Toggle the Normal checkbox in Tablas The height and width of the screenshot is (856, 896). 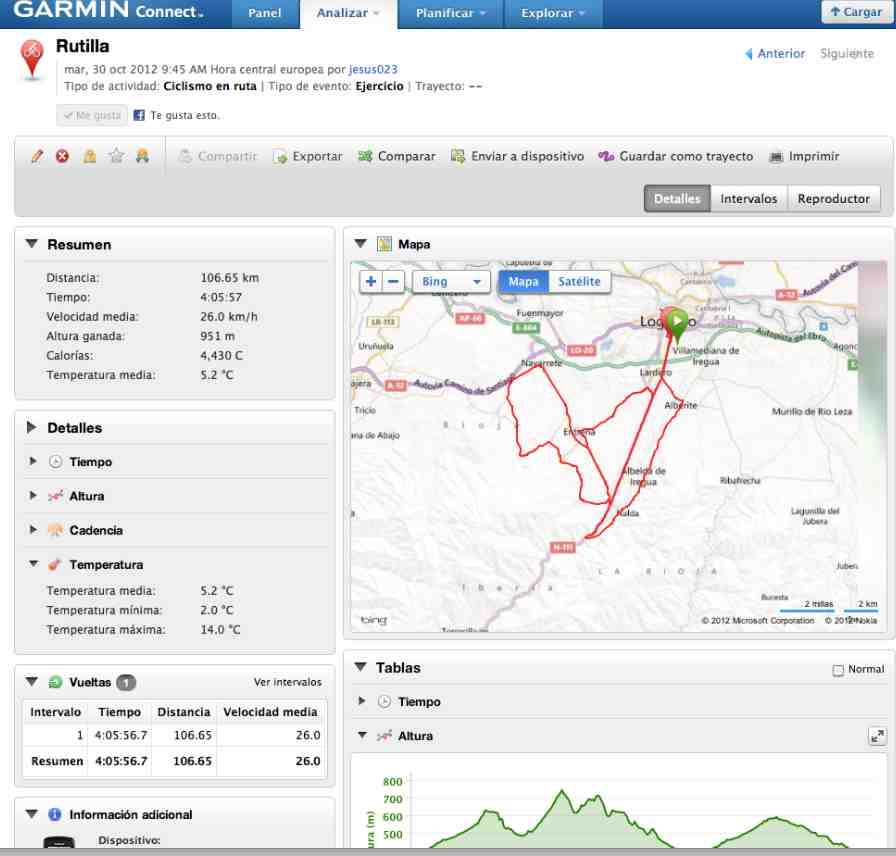[x=838, y=670]
